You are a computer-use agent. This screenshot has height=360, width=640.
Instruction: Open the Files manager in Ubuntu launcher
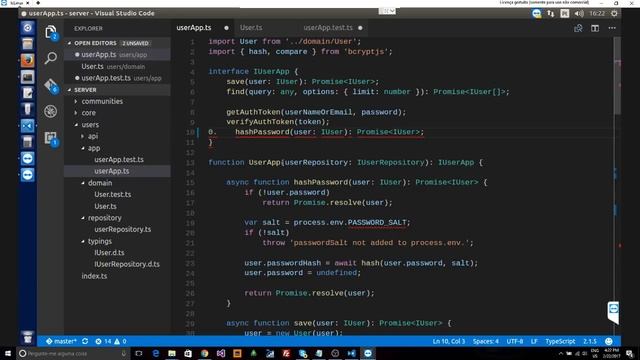[27, 44]
